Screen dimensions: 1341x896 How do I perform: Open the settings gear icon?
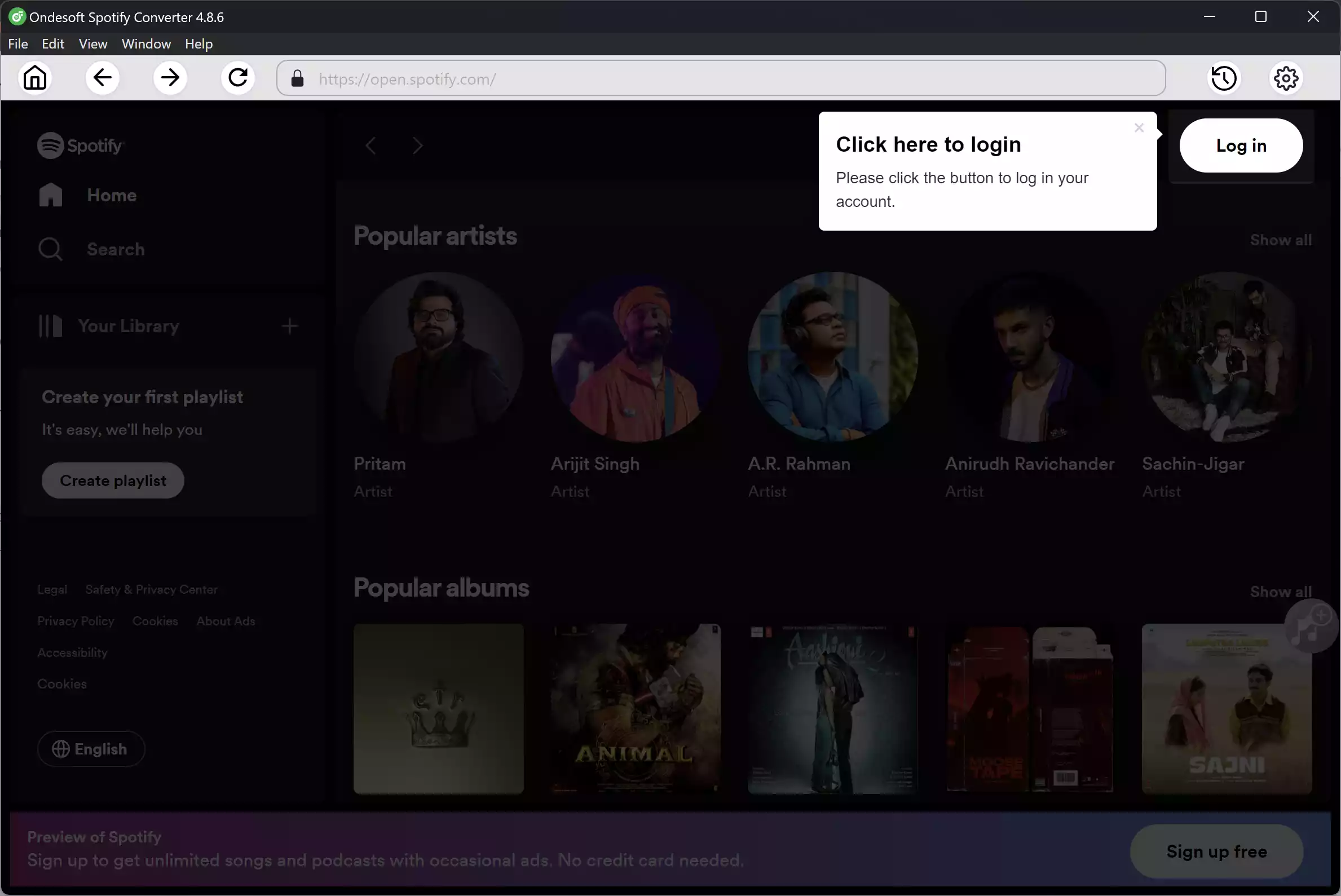(1286, 78)
